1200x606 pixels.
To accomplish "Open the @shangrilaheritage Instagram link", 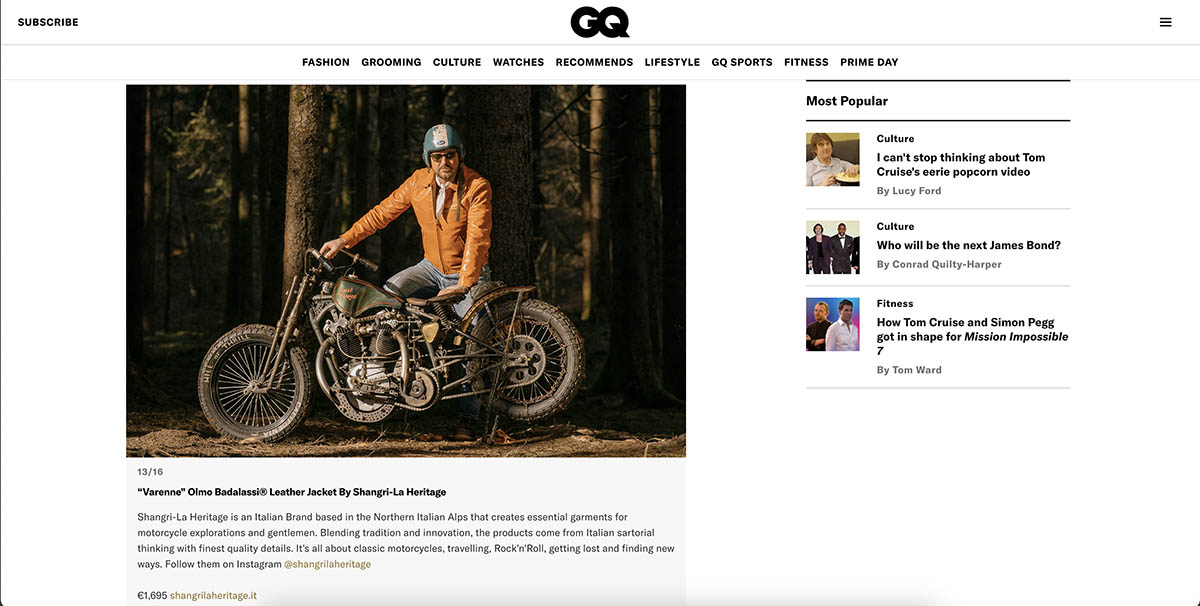I will pyautogui.click(x=327, y=564).
